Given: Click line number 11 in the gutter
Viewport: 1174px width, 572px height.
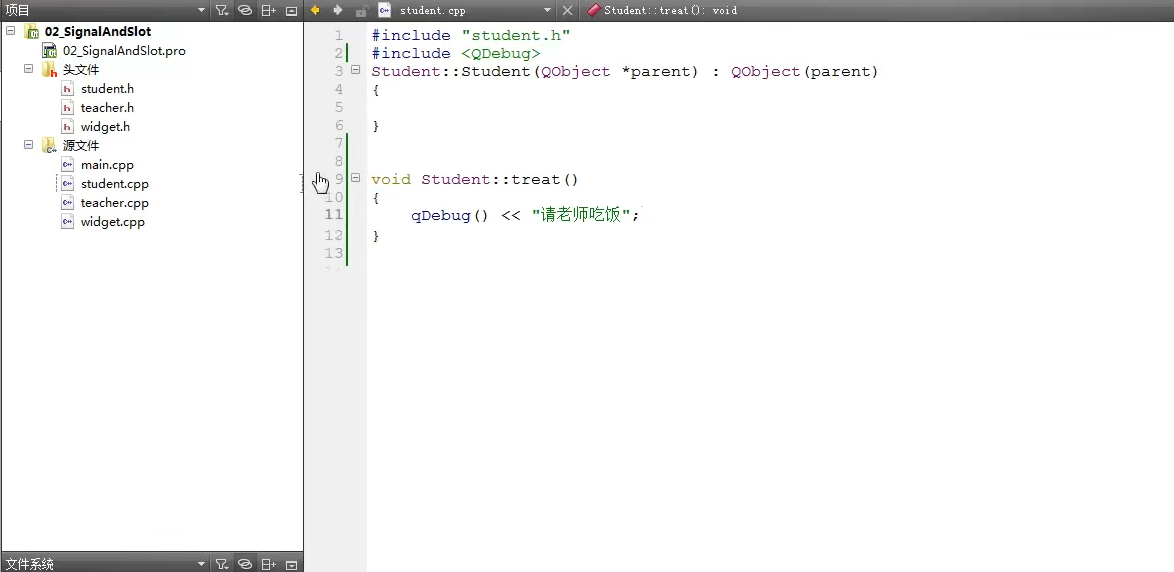Looking at the screenshot, I should [334, 215].
